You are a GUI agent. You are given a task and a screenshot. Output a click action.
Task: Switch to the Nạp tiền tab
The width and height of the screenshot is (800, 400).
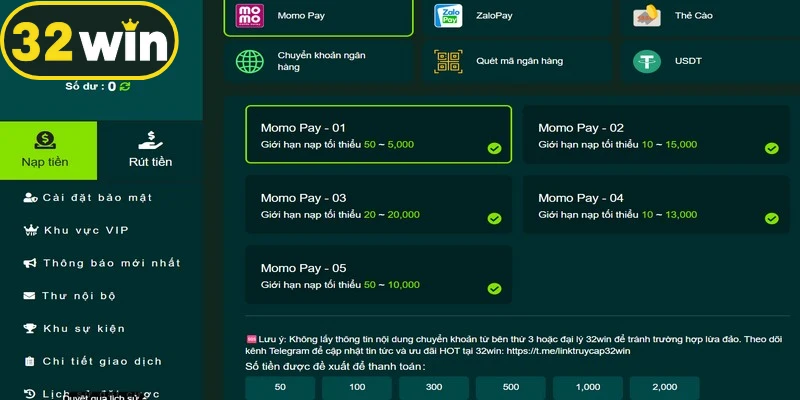point(48,151)
